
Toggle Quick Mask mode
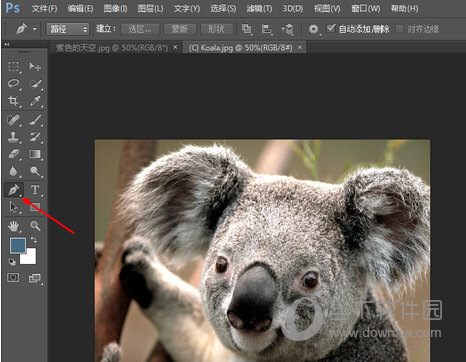point(13,277)
